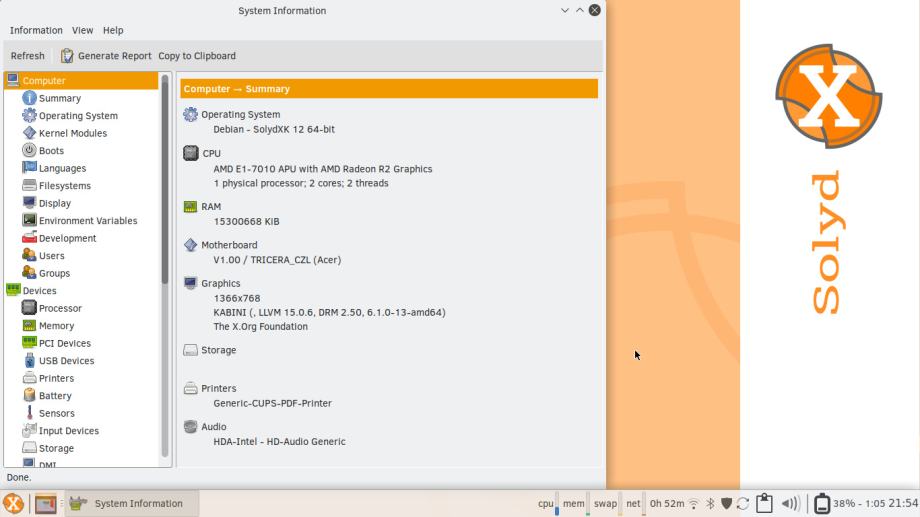
Task: Click Copy to Clipboard button
Action: (x=197, y=56)
